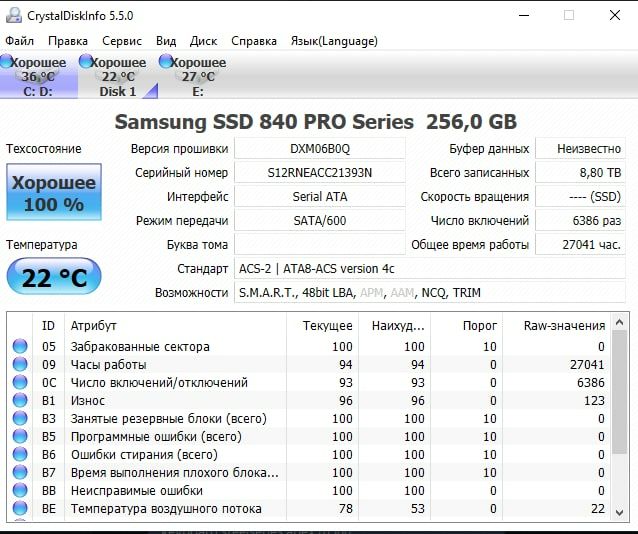Image resolution: width=638 pixels, height=534 pixels.
Task: Click the Текущее column header
Action: [x=322, y=326]
